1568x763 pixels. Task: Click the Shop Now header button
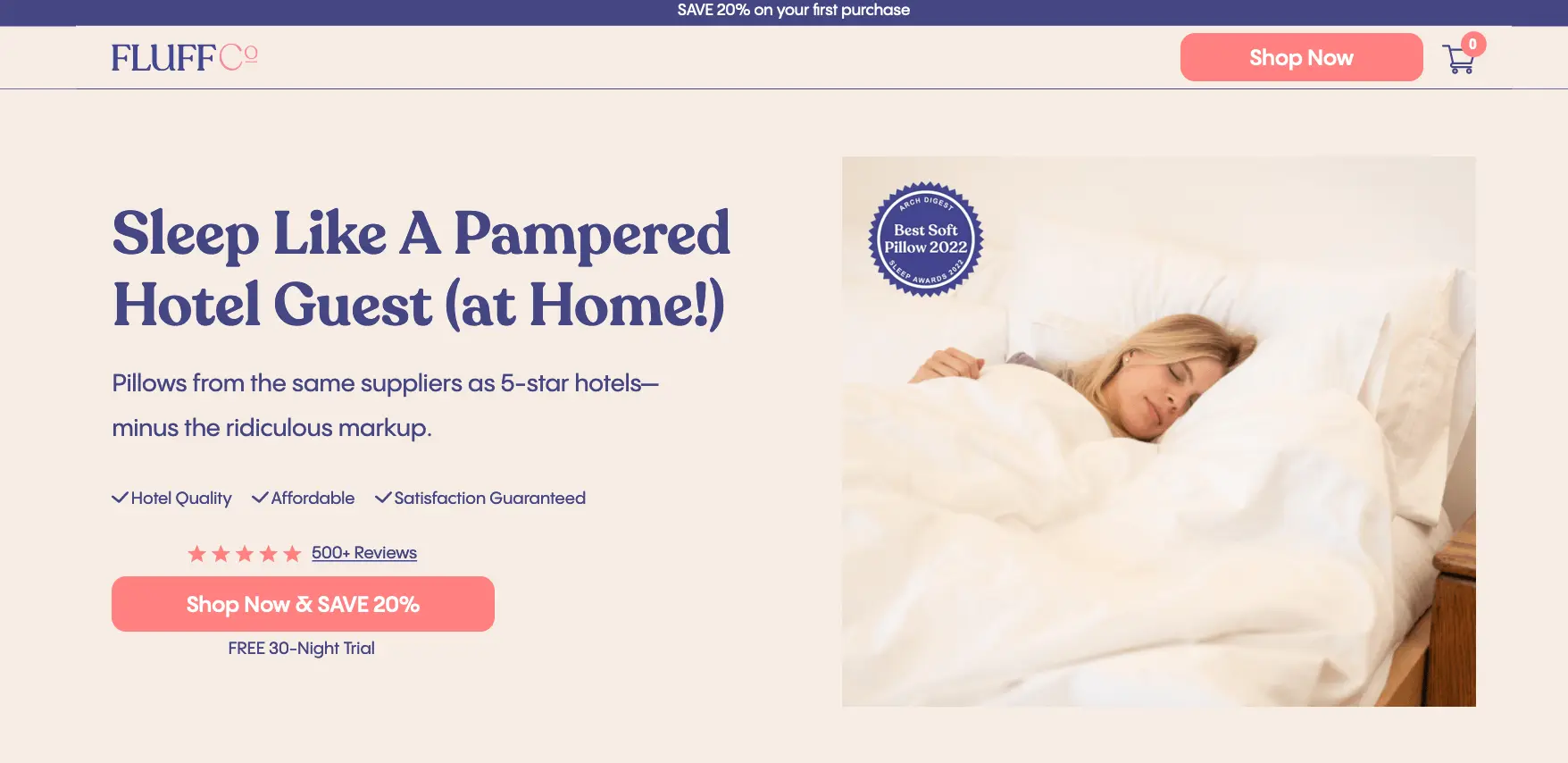(1301, 57)
